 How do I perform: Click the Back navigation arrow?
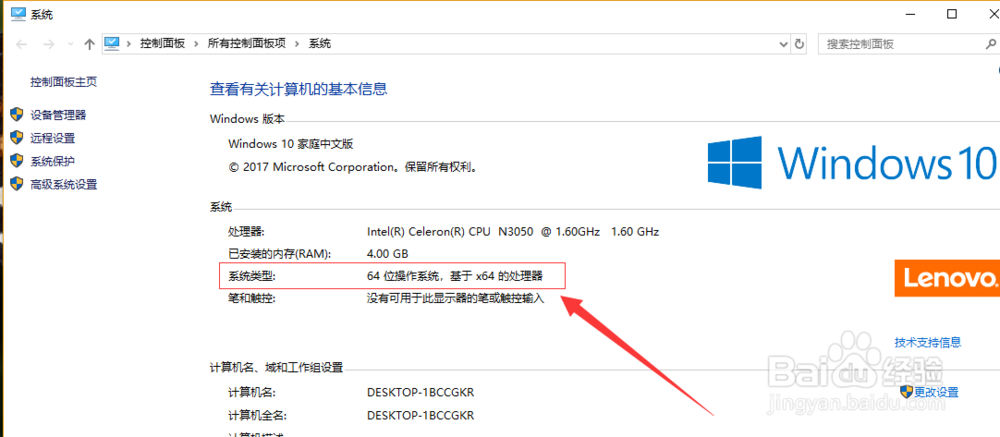21,44
